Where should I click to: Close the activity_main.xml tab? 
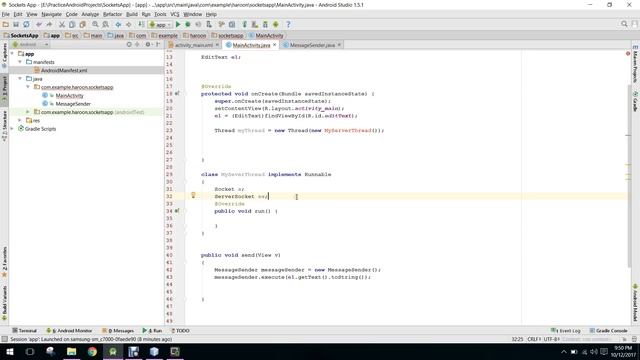click(217, 44)
